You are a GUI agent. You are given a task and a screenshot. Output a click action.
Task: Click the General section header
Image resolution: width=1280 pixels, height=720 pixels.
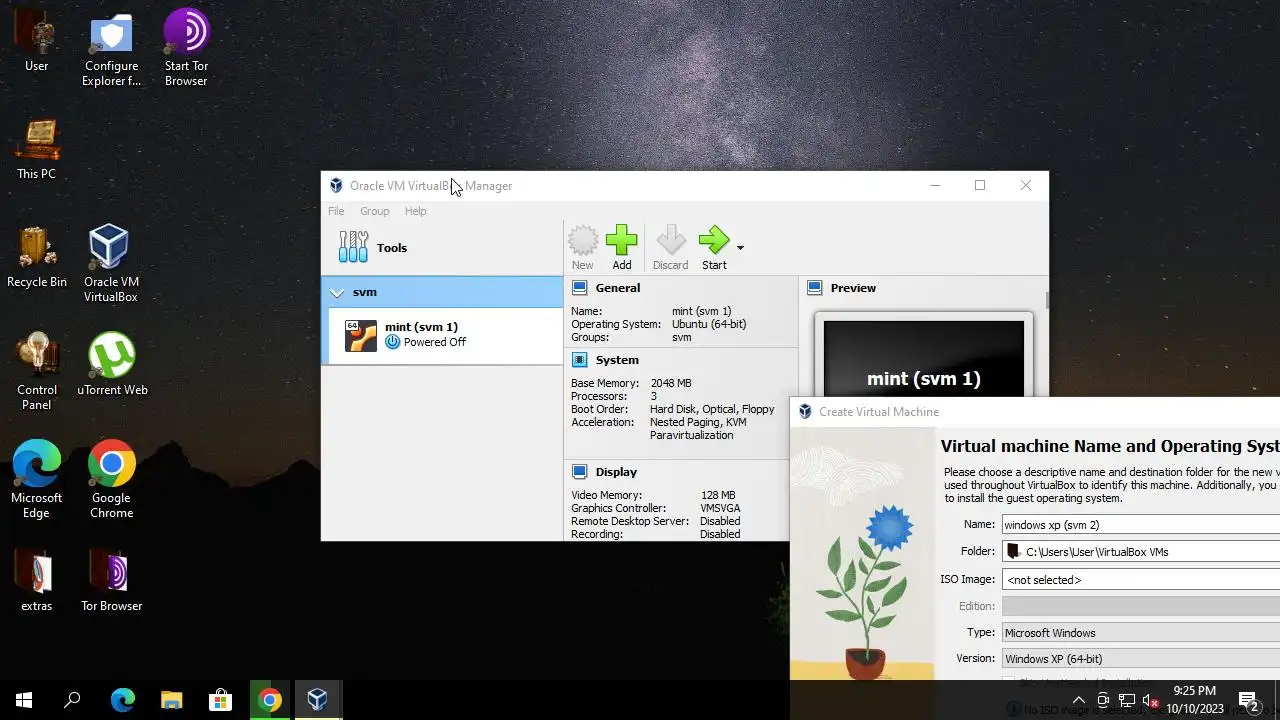(618, 288)
